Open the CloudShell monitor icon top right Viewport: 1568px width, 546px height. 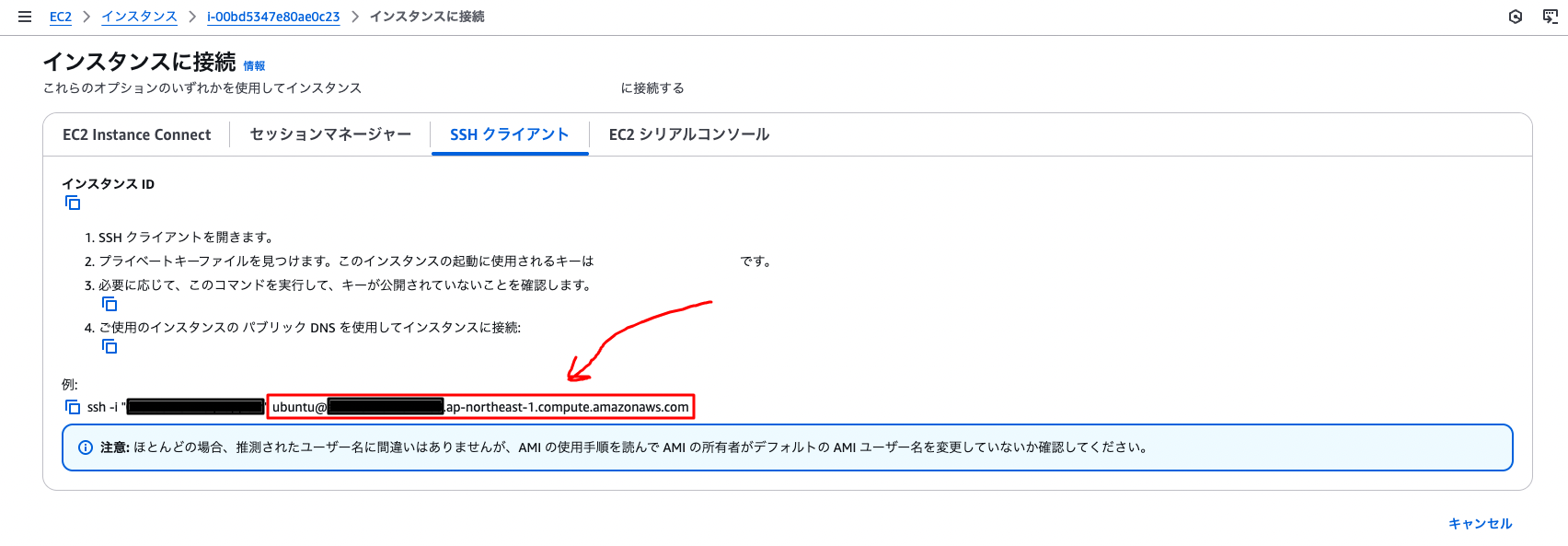pos(1551,17)
